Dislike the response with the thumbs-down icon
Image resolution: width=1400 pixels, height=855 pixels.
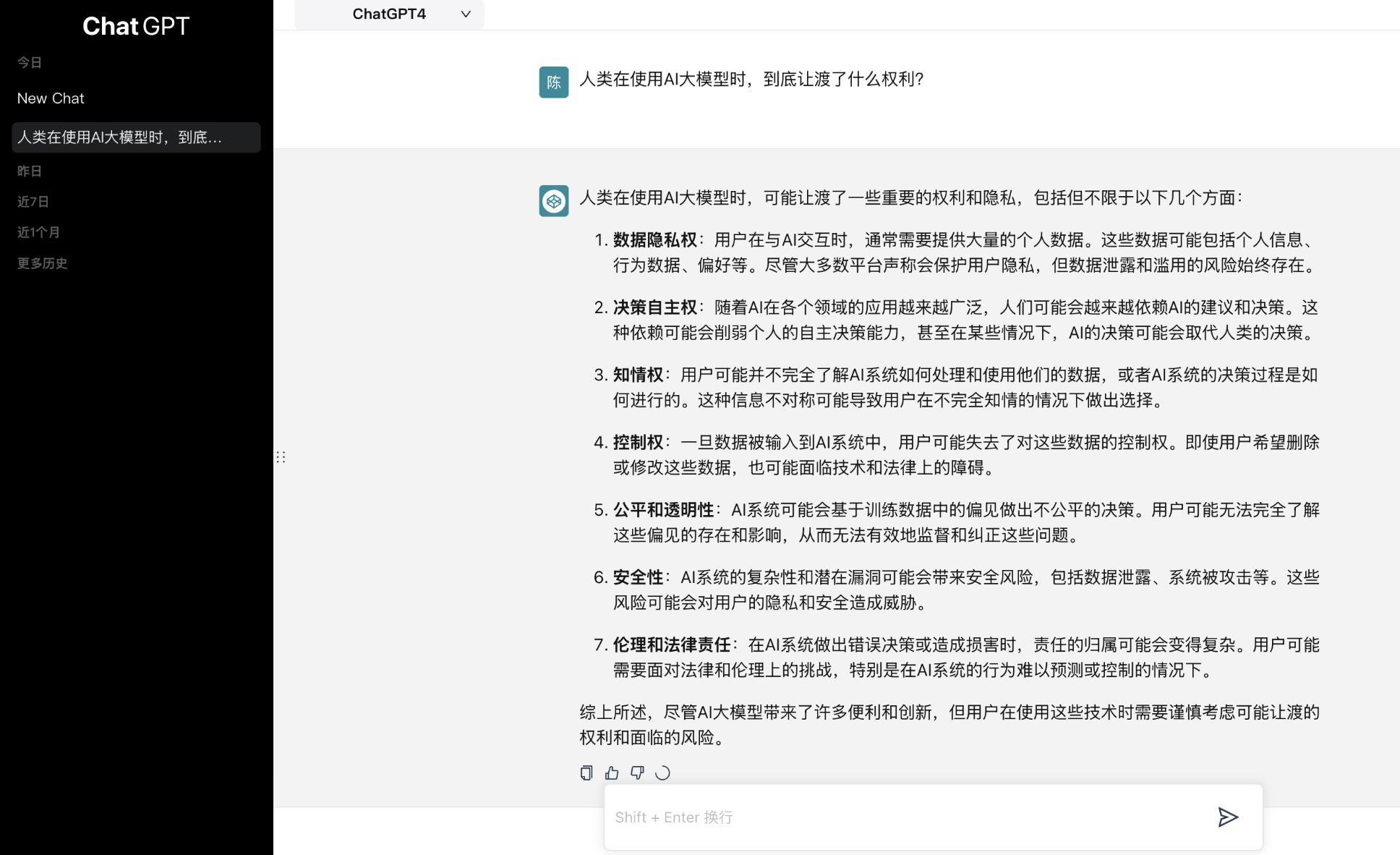pos(637,773)
